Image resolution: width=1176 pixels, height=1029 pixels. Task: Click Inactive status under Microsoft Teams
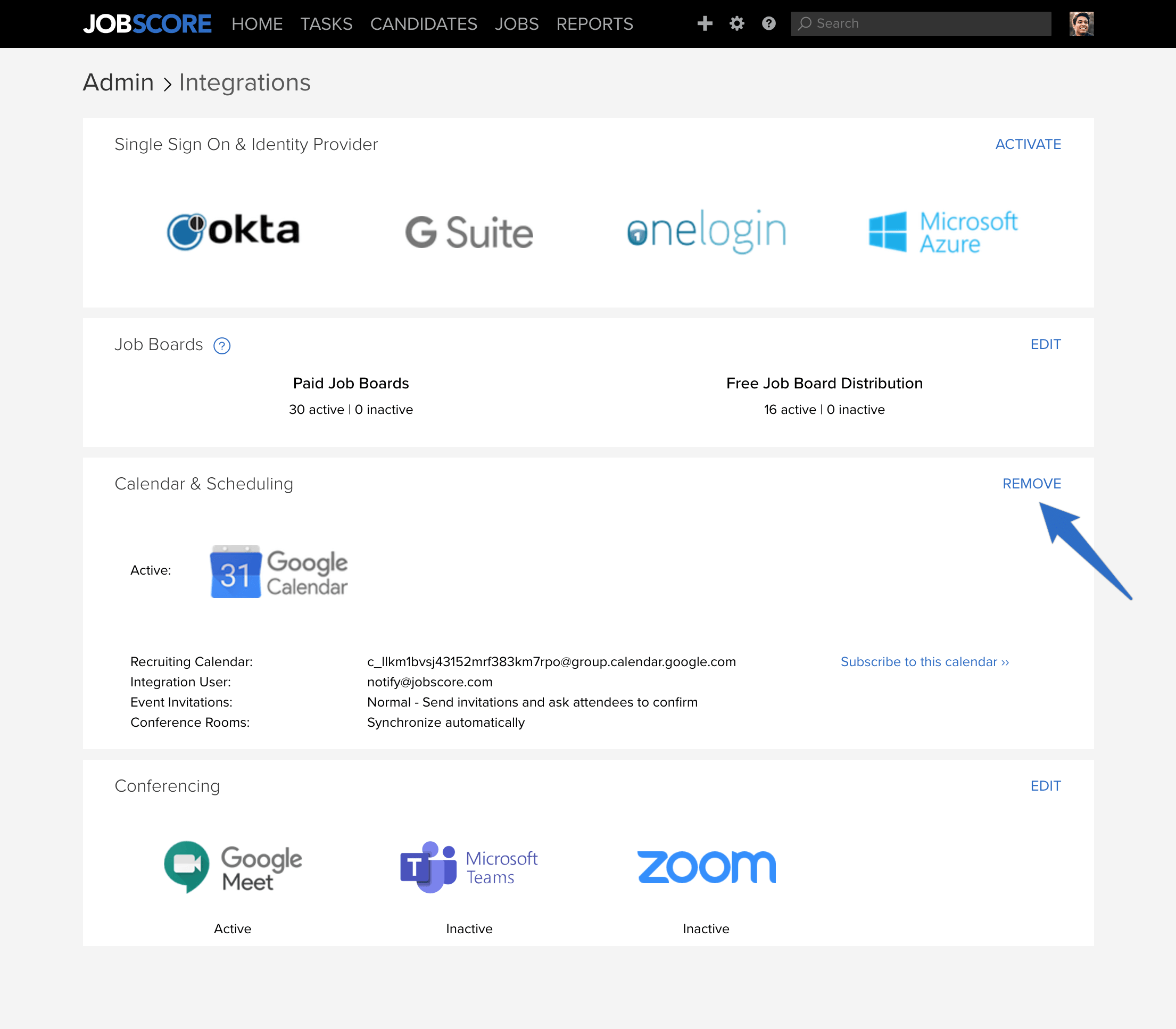(x=469, y=929)
